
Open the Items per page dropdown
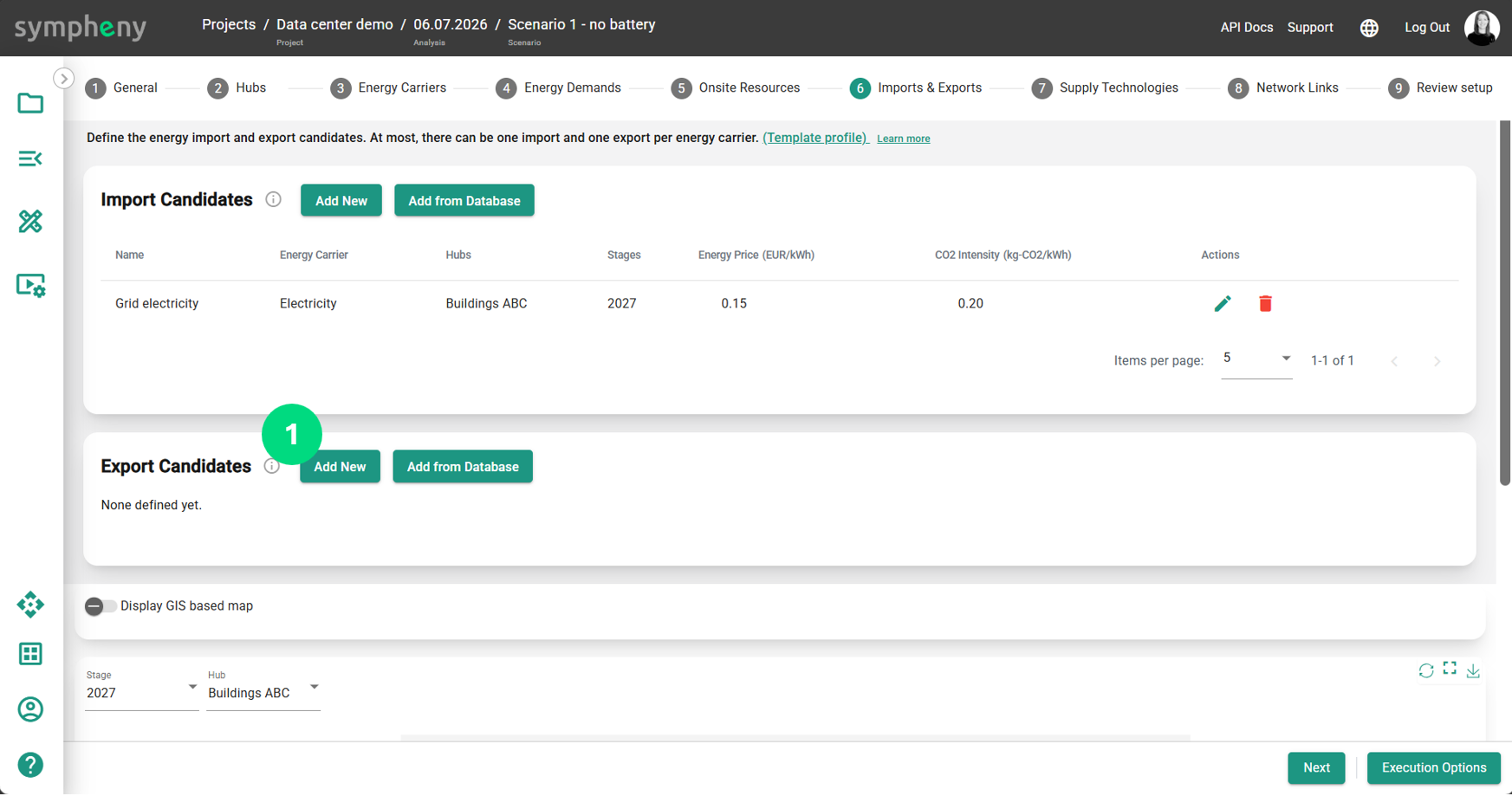tap(1256, 359)
